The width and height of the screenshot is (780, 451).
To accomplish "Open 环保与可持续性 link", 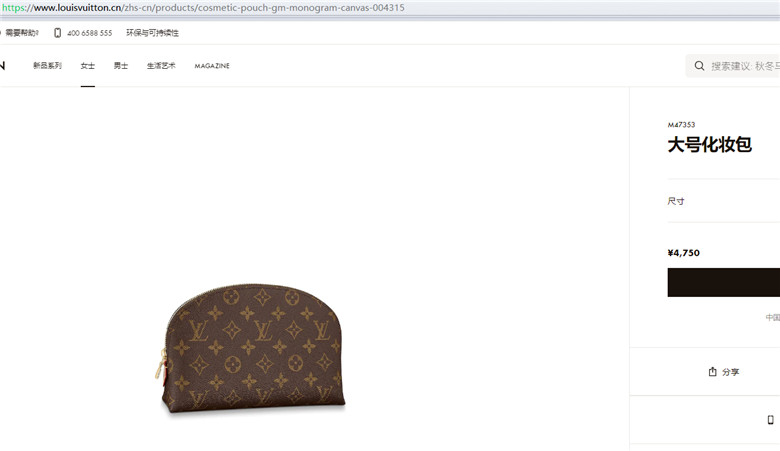I will (x=152, y=33).
